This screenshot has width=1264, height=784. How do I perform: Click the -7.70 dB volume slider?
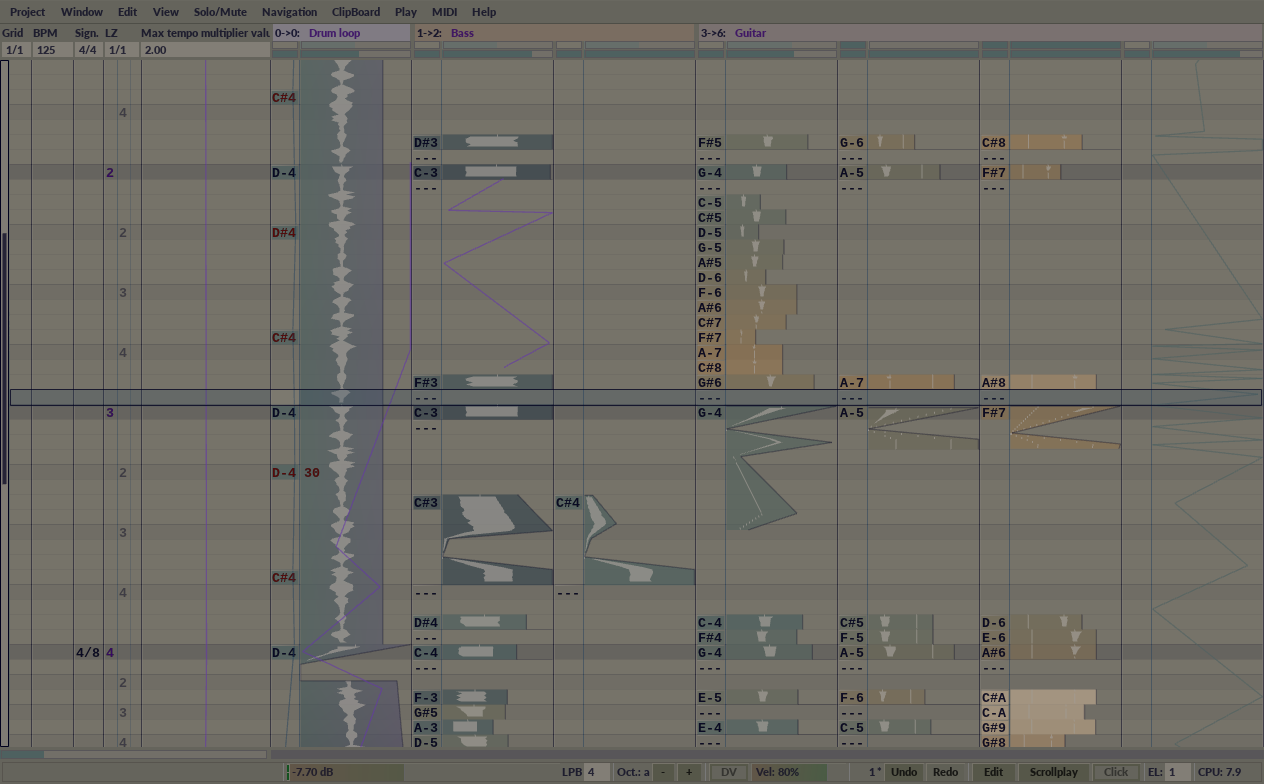point(344,772)
